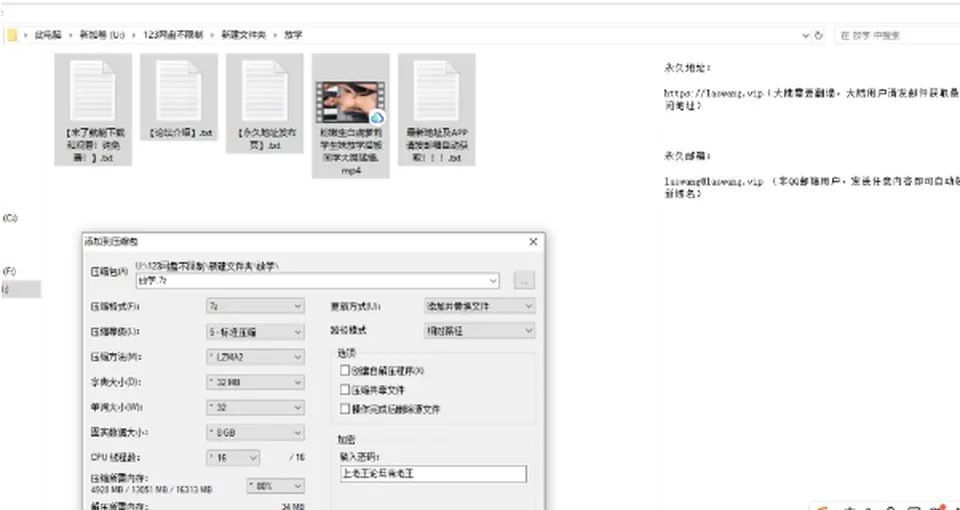Click the cloud sync badge on the mp4 file
The image size is (960, 510).
377,118
